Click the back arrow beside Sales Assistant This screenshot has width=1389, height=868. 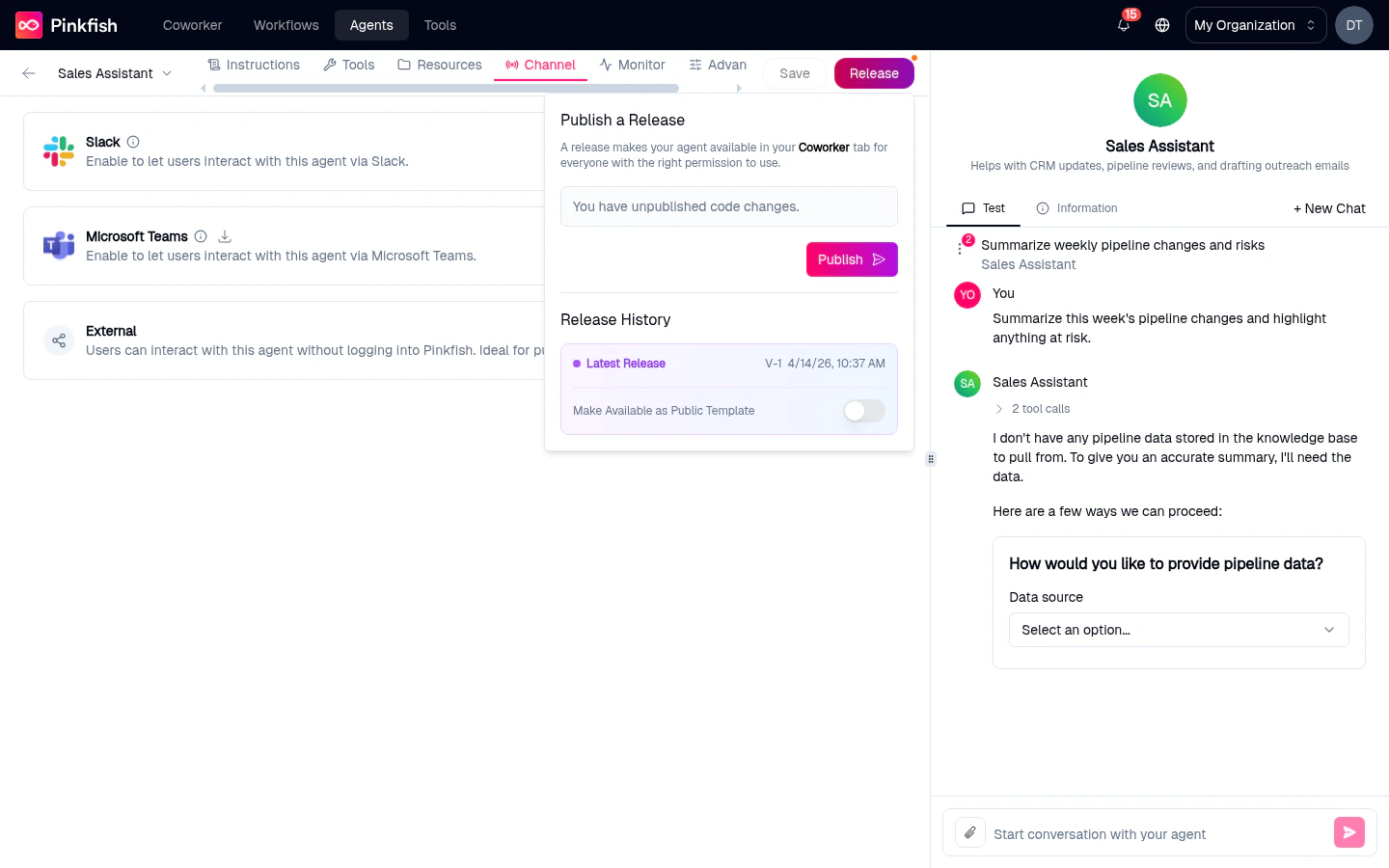28,72
